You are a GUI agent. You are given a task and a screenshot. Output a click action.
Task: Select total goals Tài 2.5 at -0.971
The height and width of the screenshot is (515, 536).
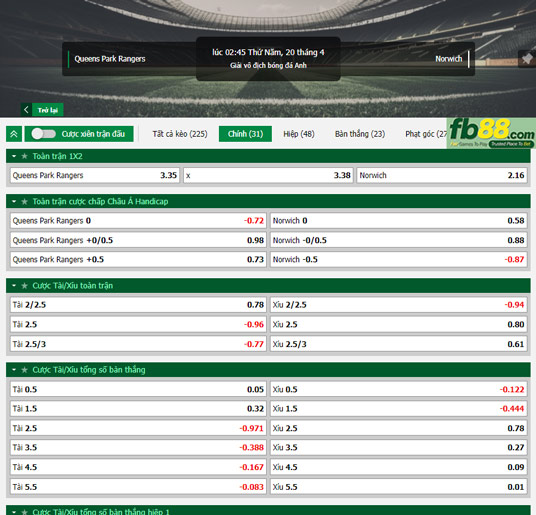coord(138,428)
